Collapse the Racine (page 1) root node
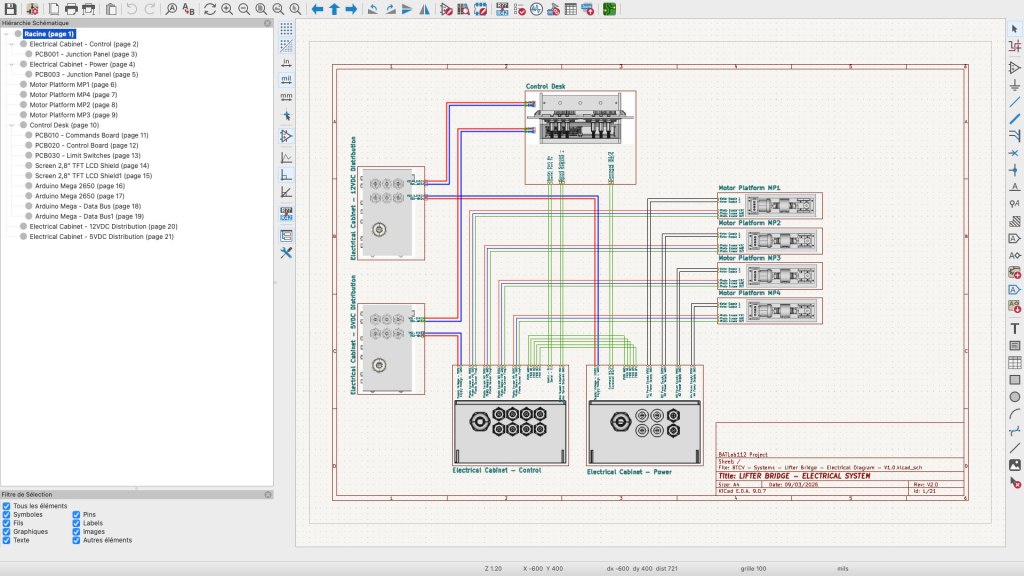1024x576 pixels. pyautogui.click(x=5, y=34)
